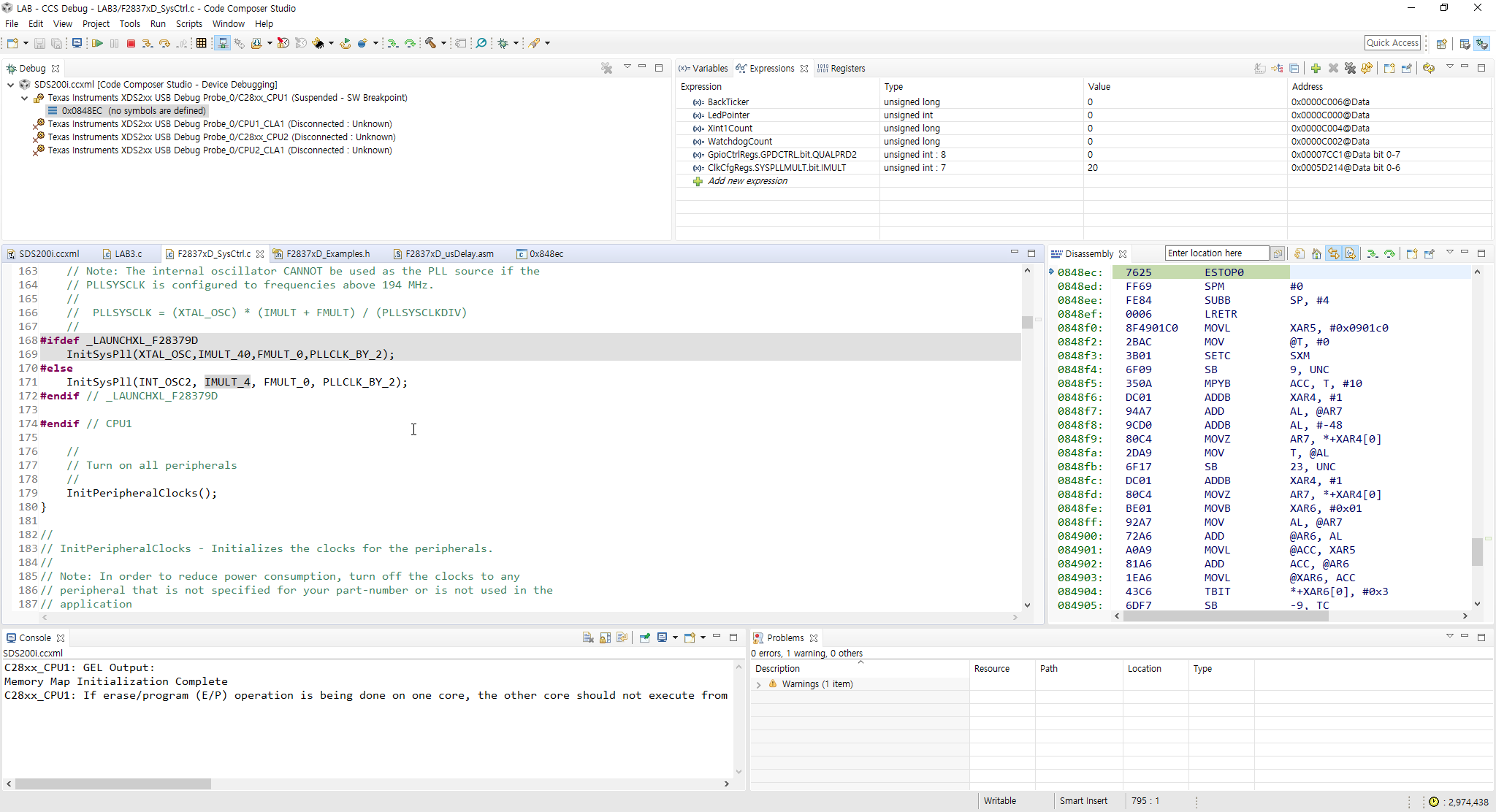Click Add new expression link
Image resolution: width=1496 pixels, height=812 pixels.
pos(747,181)
